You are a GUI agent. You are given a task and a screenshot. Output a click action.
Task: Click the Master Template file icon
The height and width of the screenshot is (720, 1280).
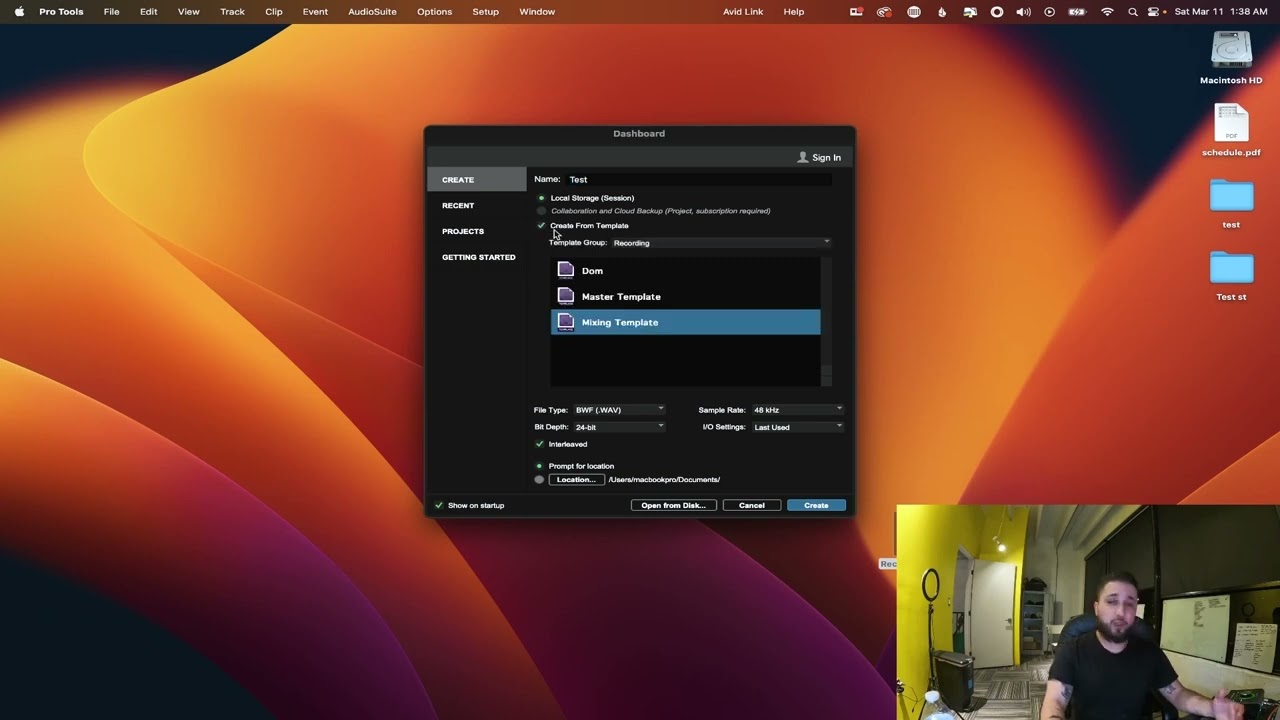(565, 296)
